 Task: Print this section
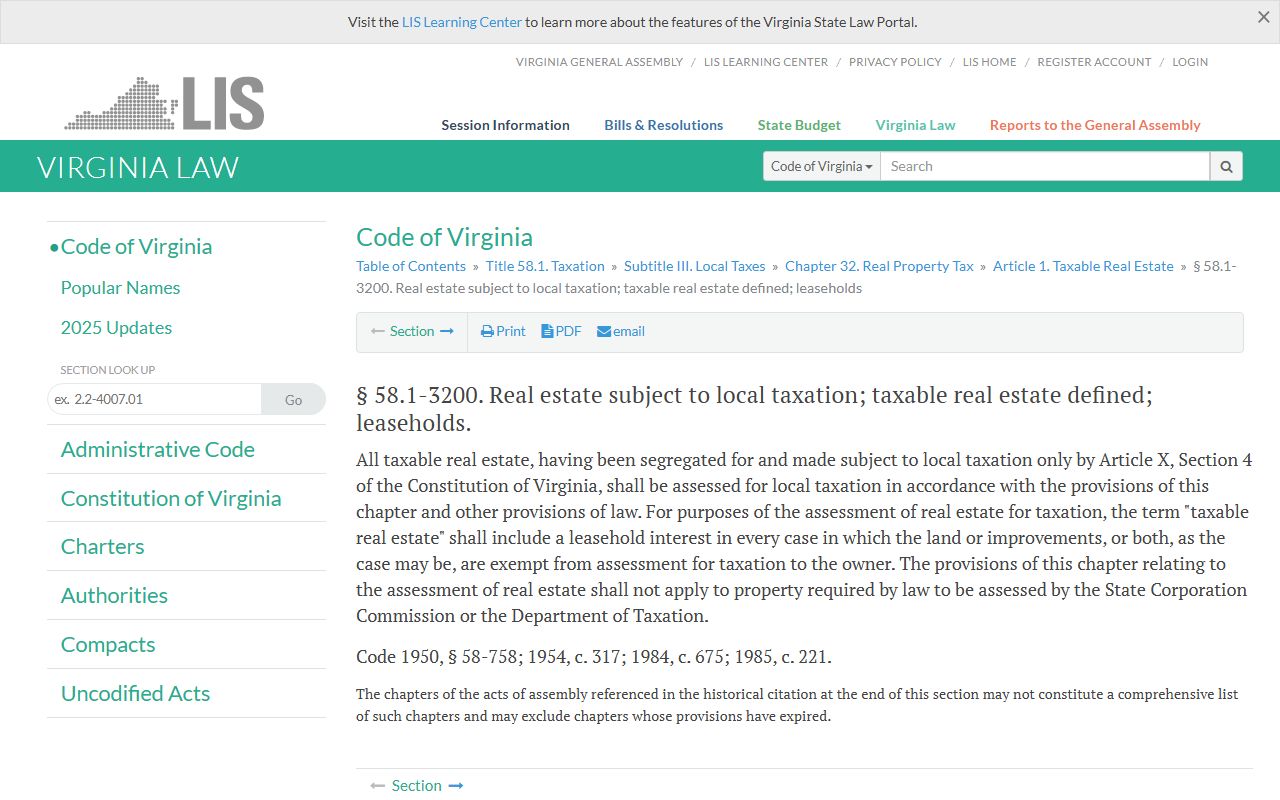tap(503, 331)
